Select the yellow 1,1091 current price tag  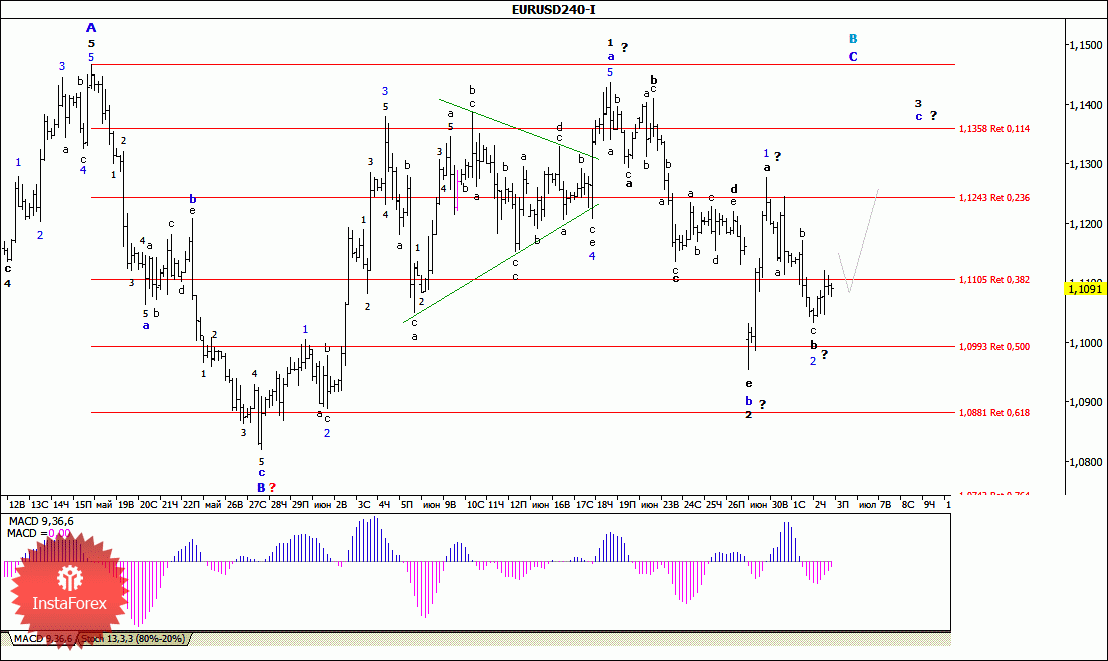click(x=1084, y=289)
